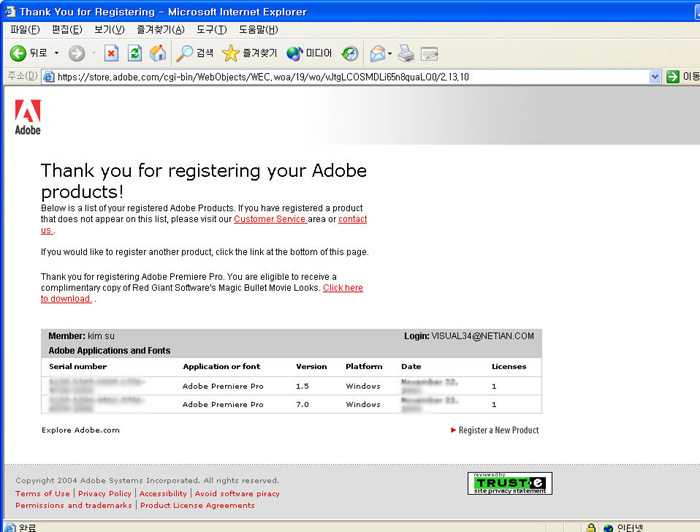Image resolution: width=700 pixels, height=532 pixels.
Task: Open the Mail icon dropdown arrow
Action: click(390, 53)
